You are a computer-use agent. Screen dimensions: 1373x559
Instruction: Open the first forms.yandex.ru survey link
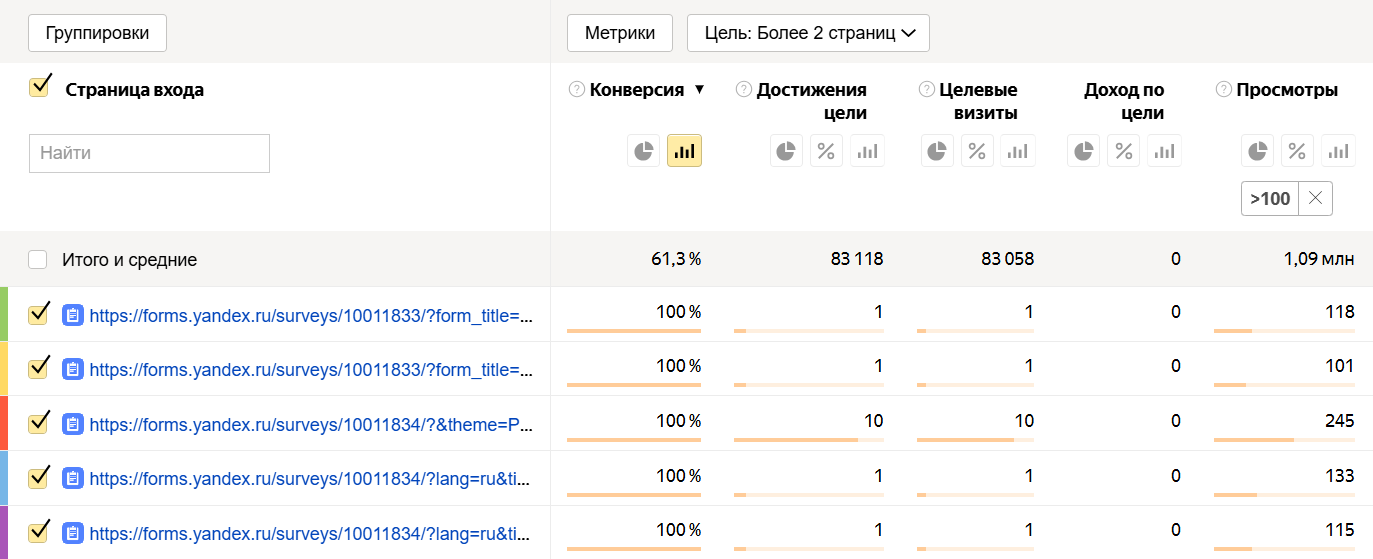click(x=310, y=315)
